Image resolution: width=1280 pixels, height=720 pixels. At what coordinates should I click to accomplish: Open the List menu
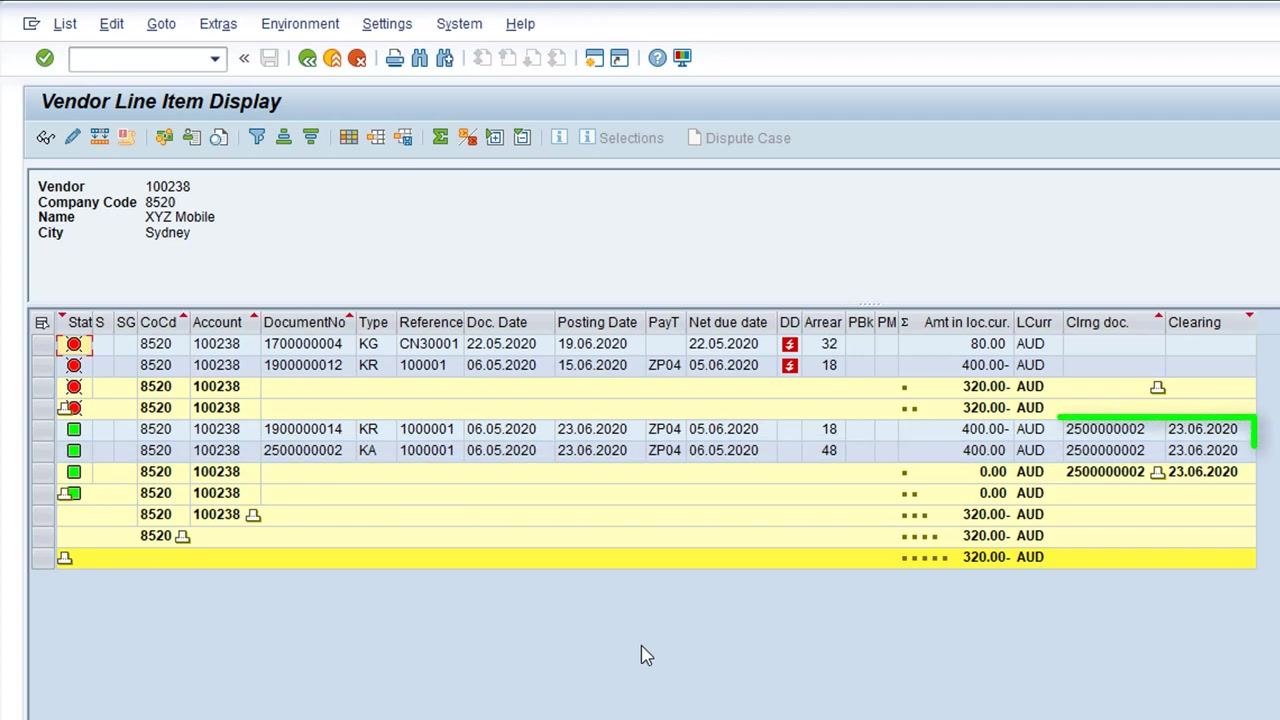pyautogui.click(x=65, y=24)
